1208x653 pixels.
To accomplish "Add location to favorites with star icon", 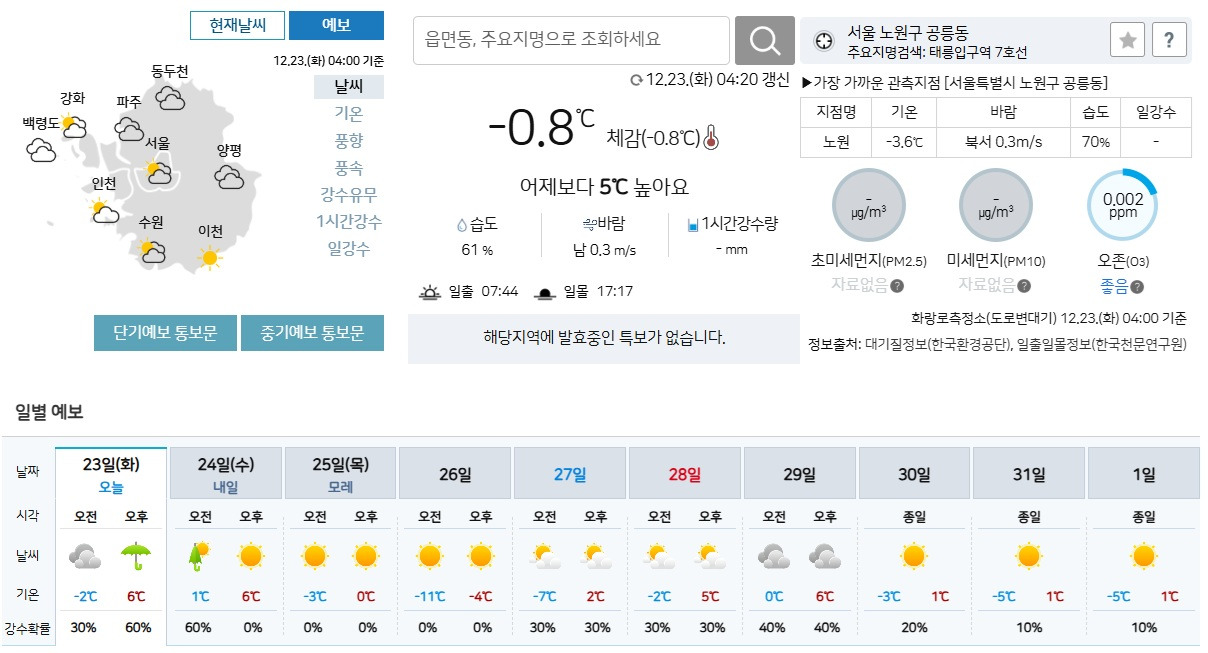I will [x=1127, y=40].
